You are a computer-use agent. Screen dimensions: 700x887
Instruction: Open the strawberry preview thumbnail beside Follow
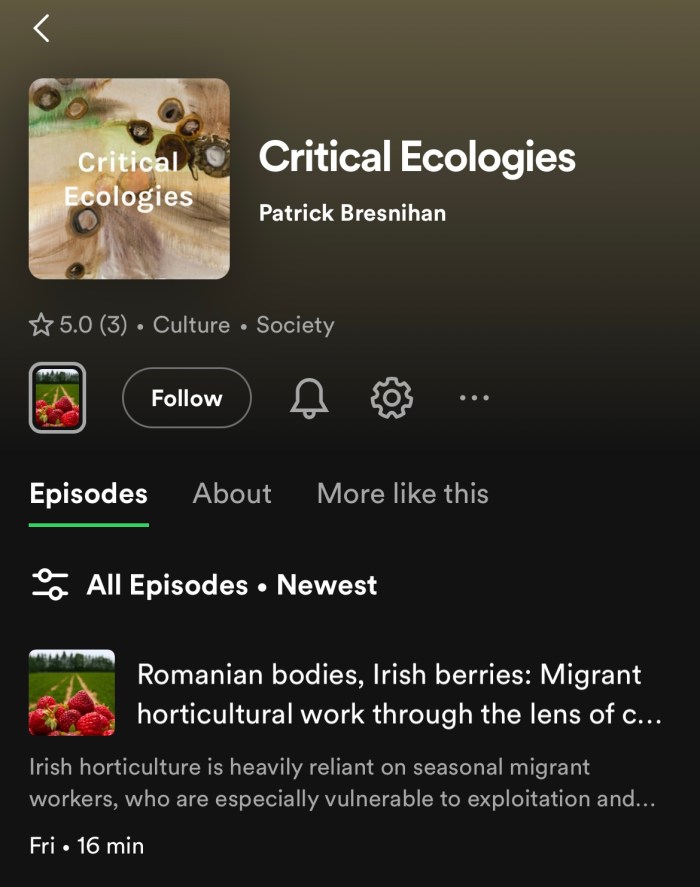(x=57, y=398)
